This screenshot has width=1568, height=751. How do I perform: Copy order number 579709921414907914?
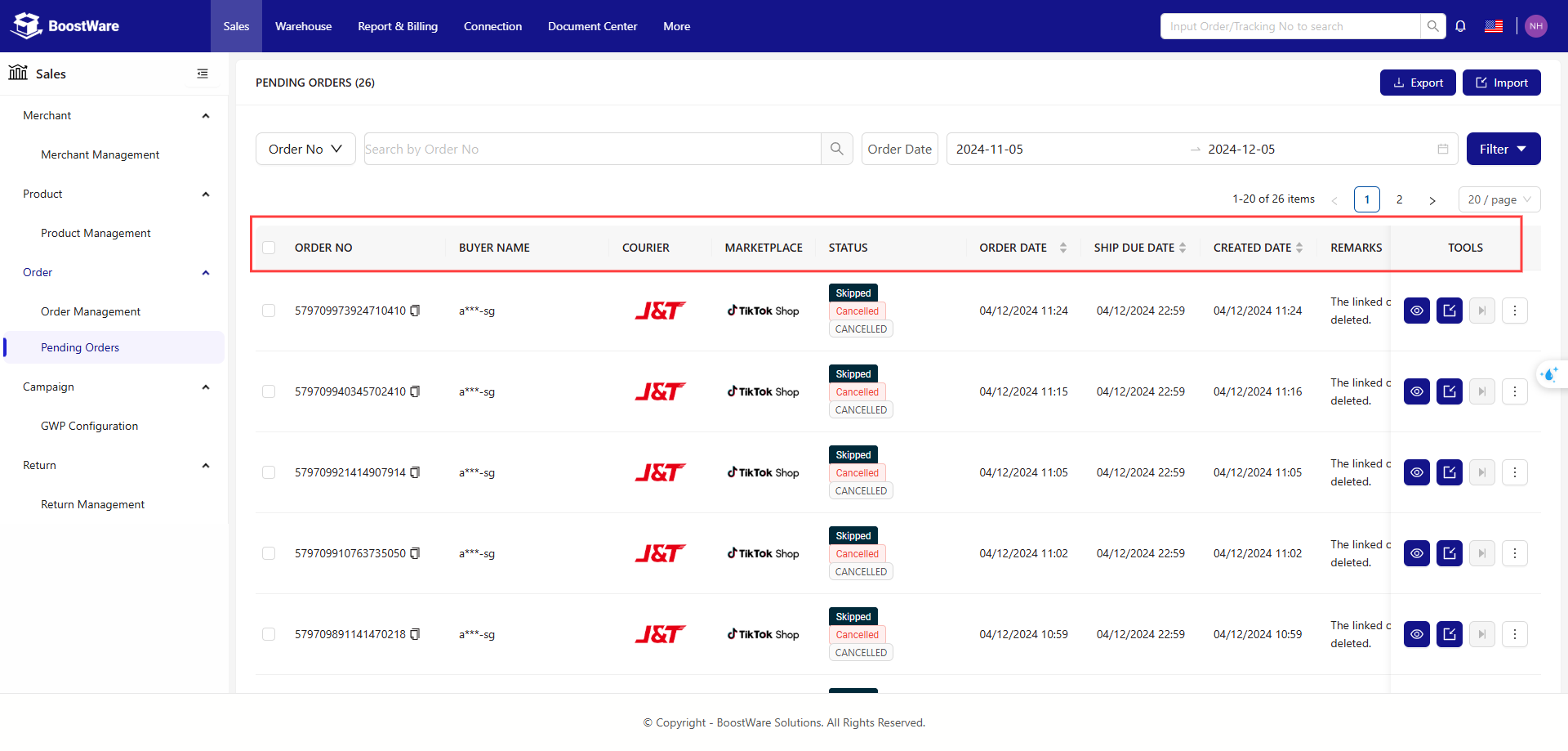point(415,472)
